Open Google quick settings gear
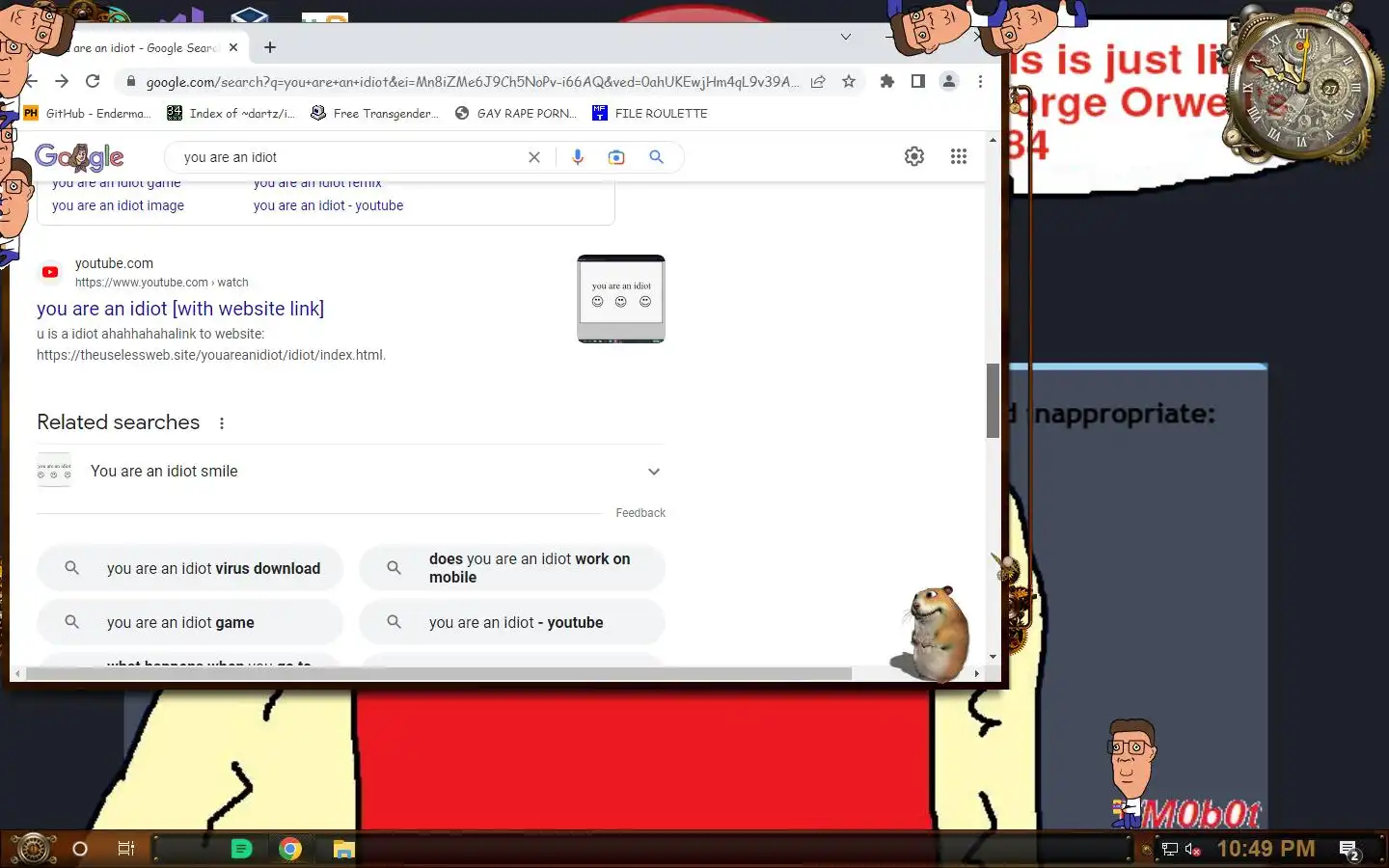The width and height of the screenshot is (1389, 868). pos(914,156)
